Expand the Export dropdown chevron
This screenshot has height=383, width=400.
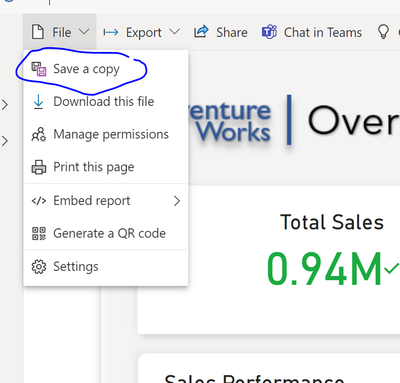point(174,32)
